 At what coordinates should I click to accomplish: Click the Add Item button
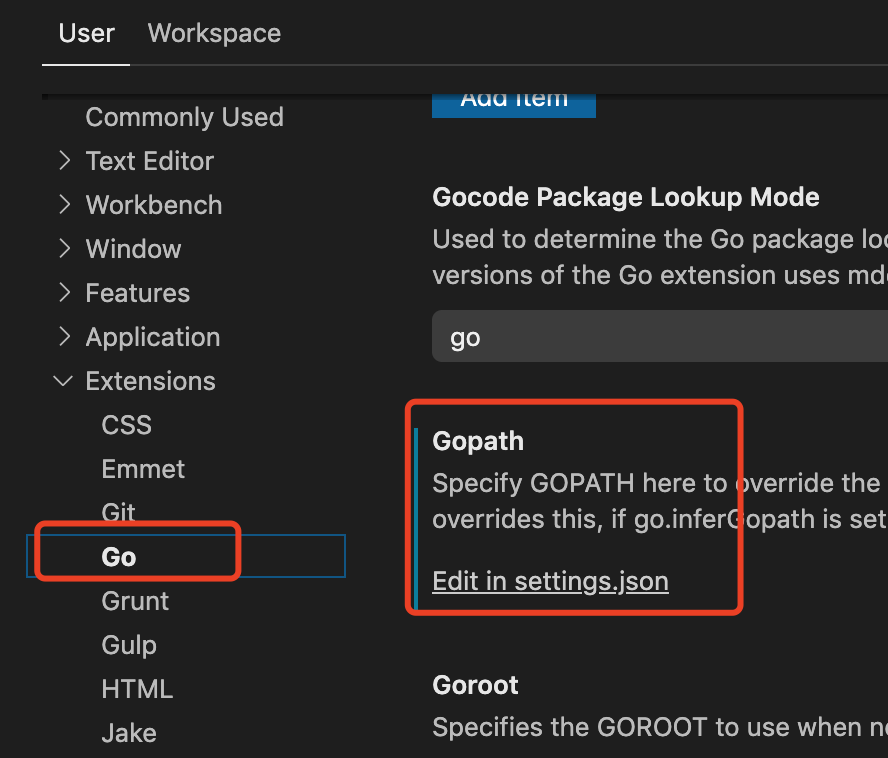click(514, 102)
